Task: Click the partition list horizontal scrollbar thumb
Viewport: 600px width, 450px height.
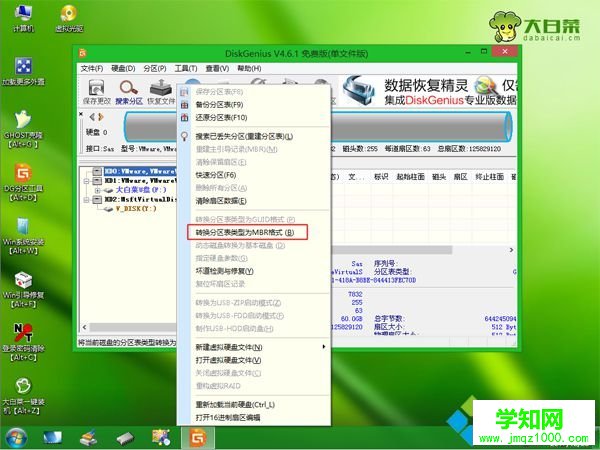Action: coord(391,250)
